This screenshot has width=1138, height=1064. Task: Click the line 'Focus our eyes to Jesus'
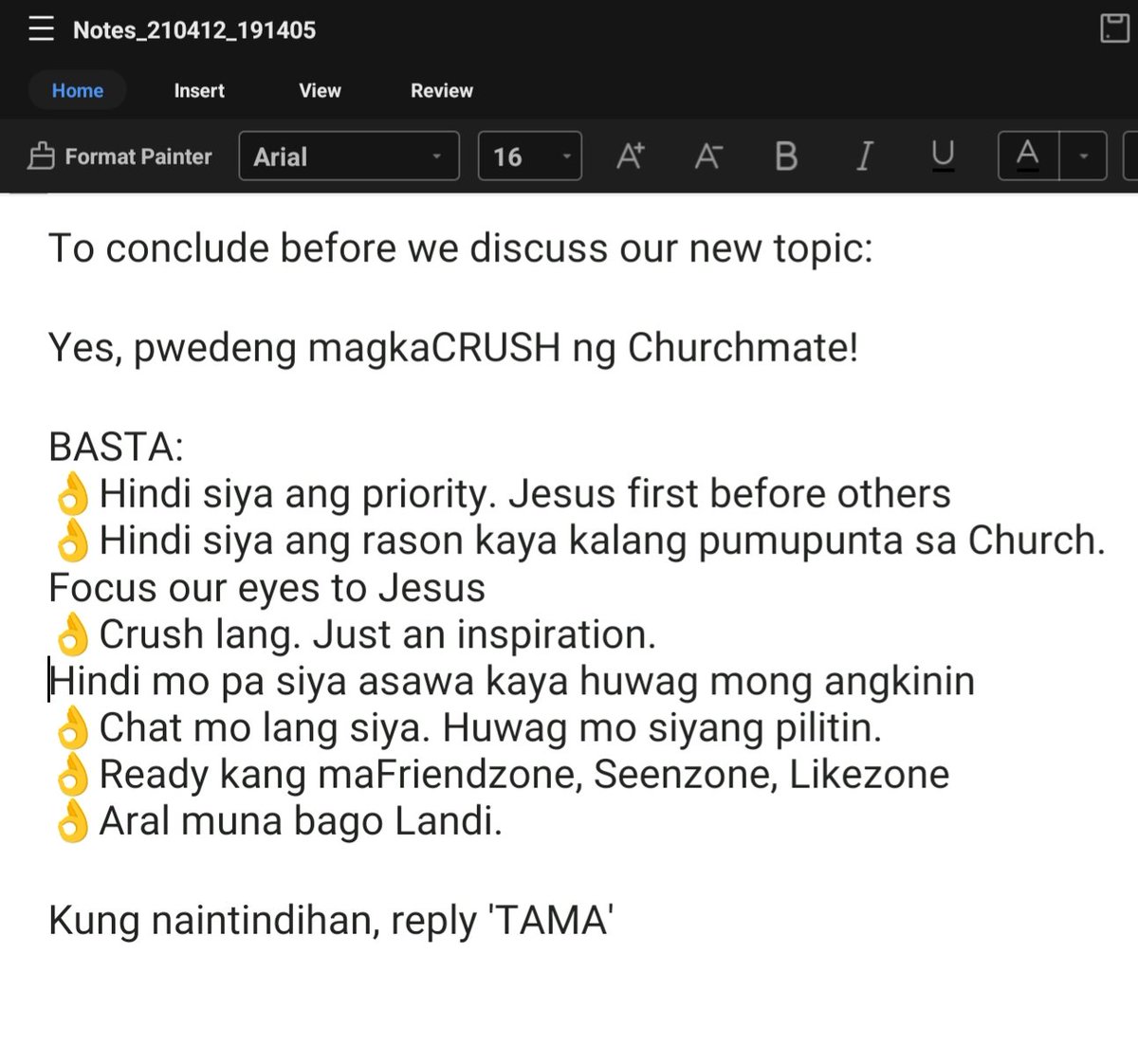point(266,588)
